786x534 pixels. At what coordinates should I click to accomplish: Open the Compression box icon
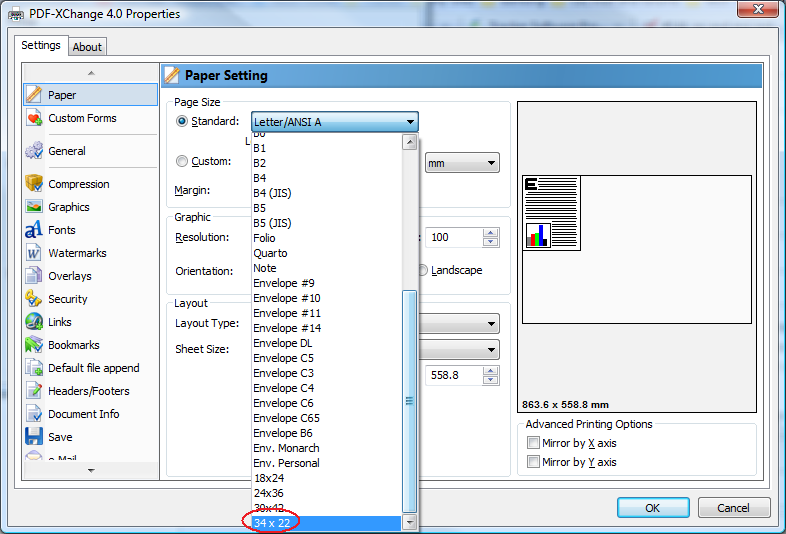pyautogui.click(x=34, y=184)
